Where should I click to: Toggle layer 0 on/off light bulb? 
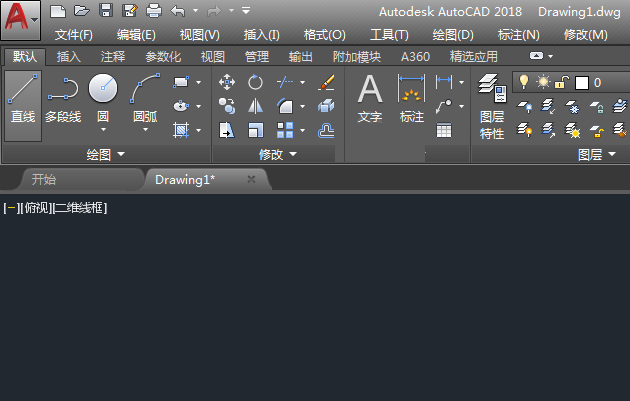tap(524, 82)
